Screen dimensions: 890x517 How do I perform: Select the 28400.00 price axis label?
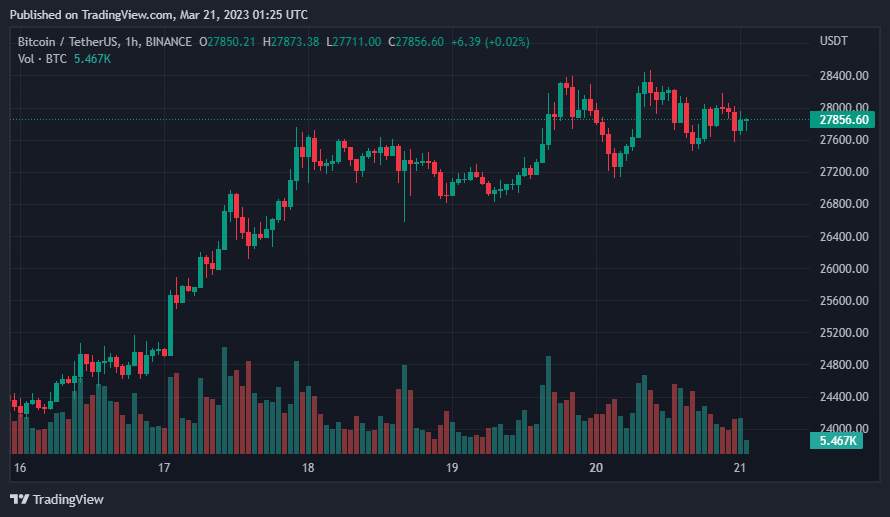(x=844, y=75)
